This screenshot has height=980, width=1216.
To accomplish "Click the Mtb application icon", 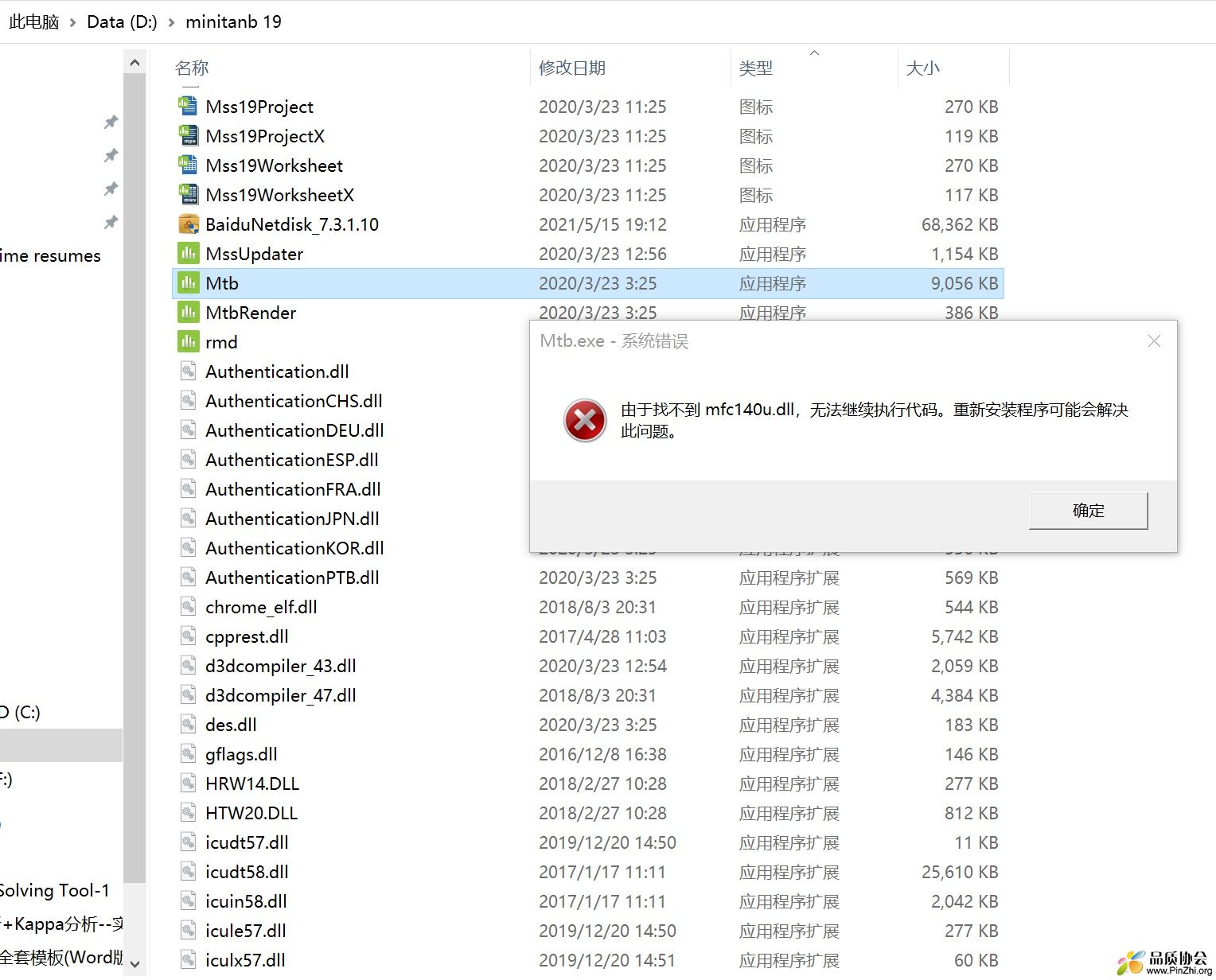I will pyautogui.click(x=188, y=283).
